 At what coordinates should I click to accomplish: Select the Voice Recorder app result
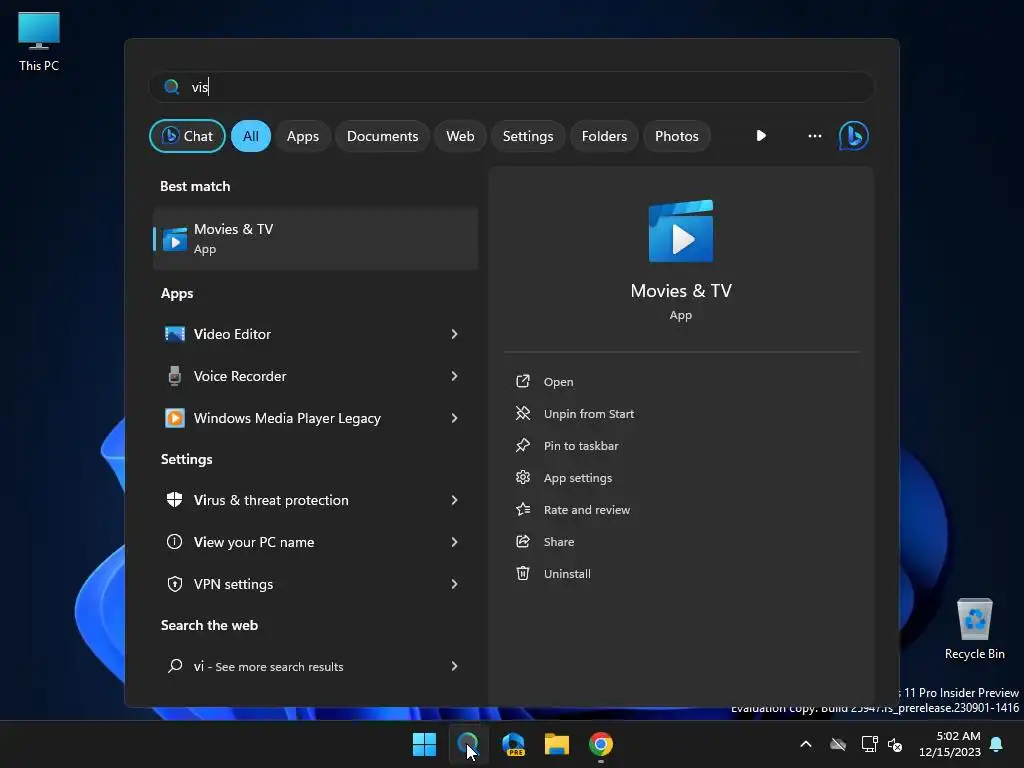tap(315, 376)
